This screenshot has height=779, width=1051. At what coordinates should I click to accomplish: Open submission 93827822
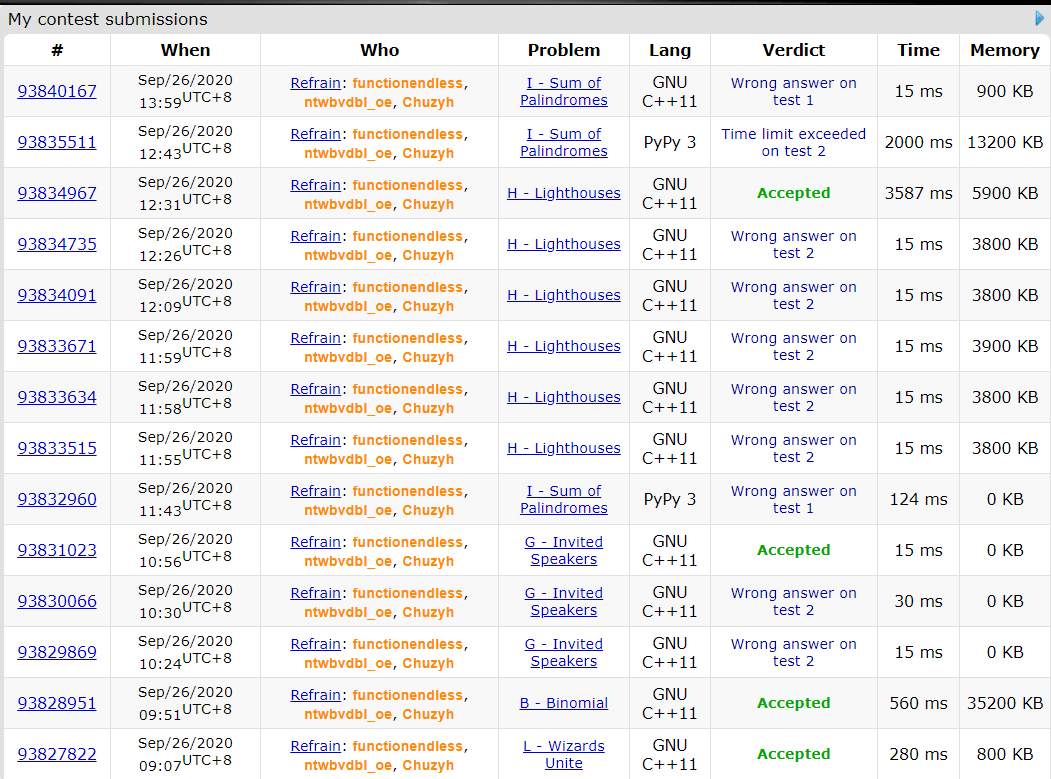(57, 755)
